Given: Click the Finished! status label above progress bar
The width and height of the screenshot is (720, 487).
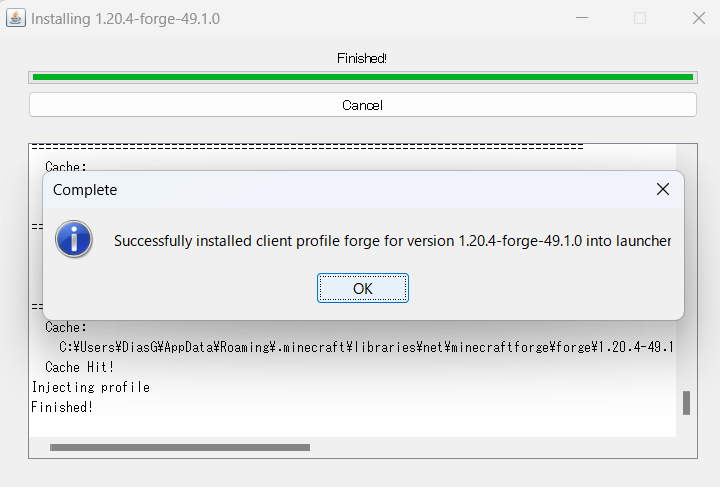Looking at the screenshot, I should (362, 58).
